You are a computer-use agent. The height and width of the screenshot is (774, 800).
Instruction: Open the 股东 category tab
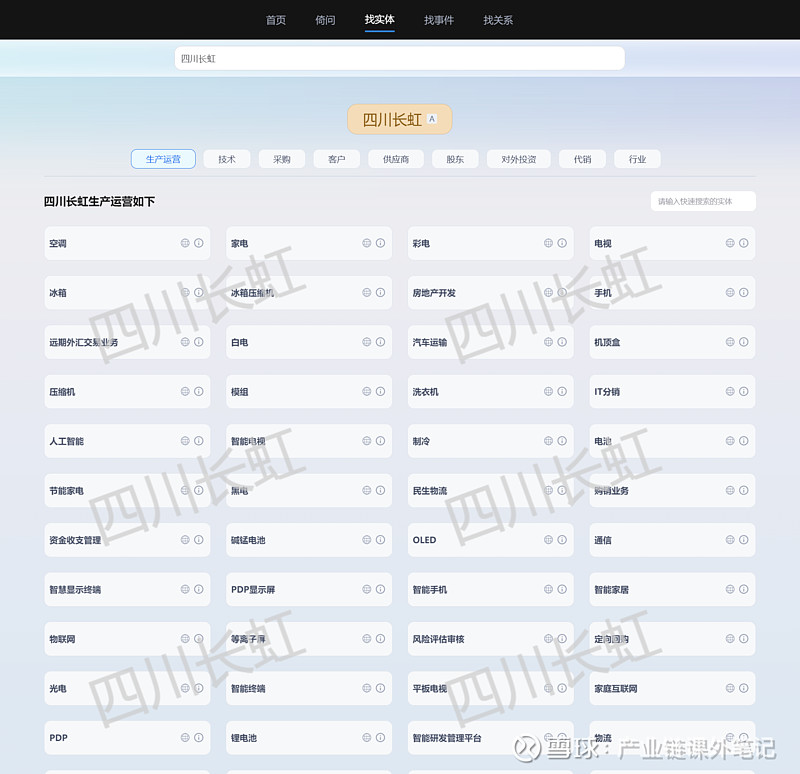[x=455, y=159]
